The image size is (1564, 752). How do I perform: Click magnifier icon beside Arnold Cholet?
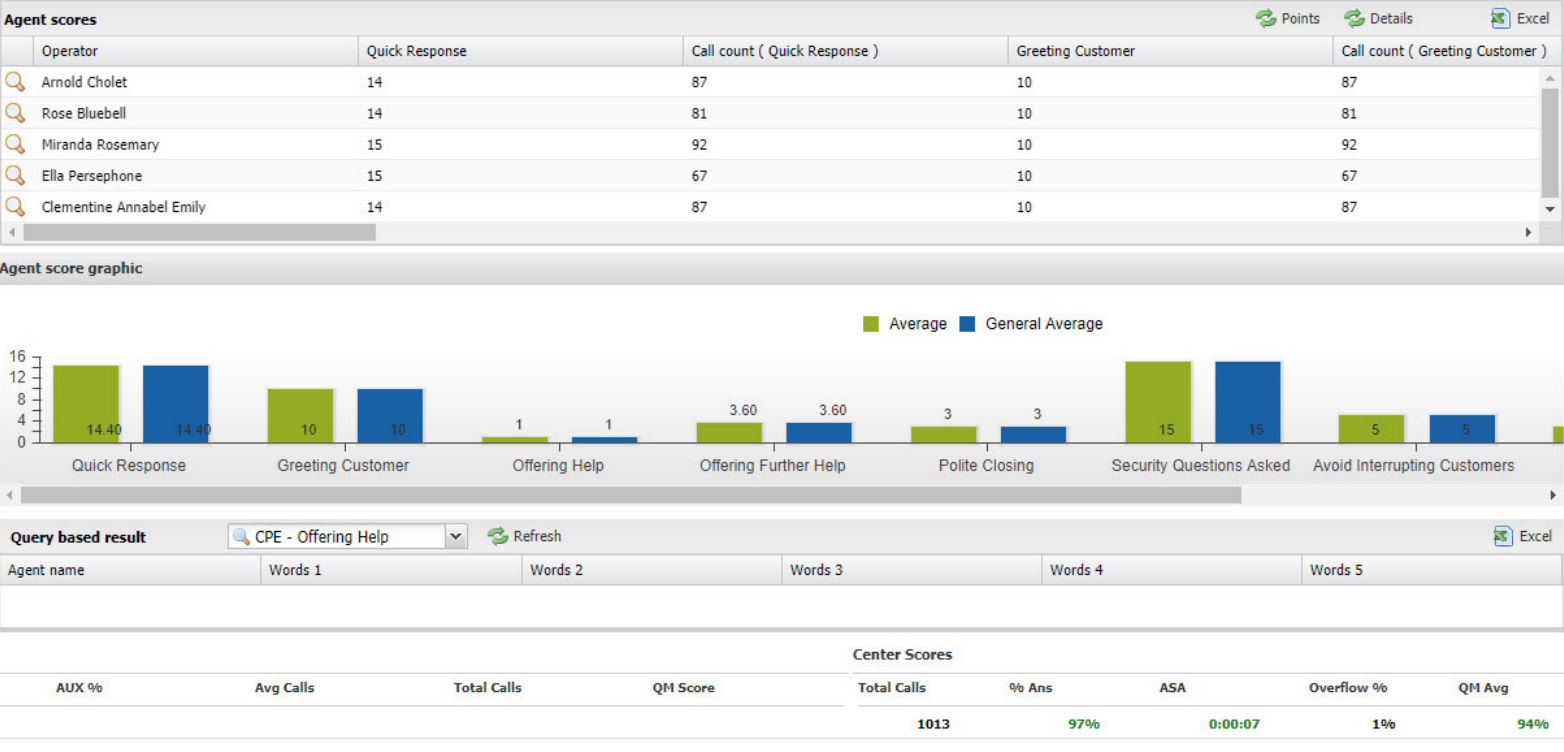15,82
